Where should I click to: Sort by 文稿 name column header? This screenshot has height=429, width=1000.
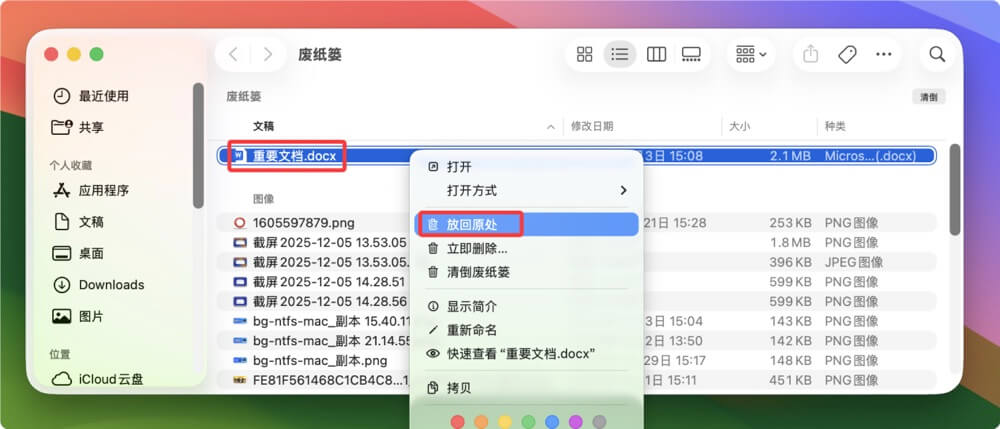(x=263, y=126)
